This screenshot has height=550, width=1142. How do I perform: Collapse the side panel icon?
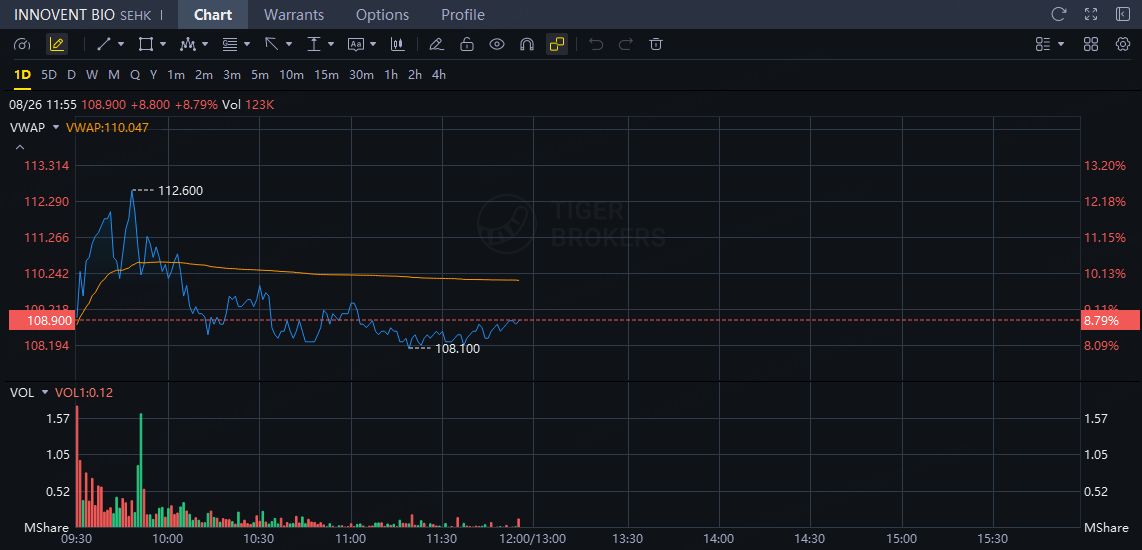1122,14
